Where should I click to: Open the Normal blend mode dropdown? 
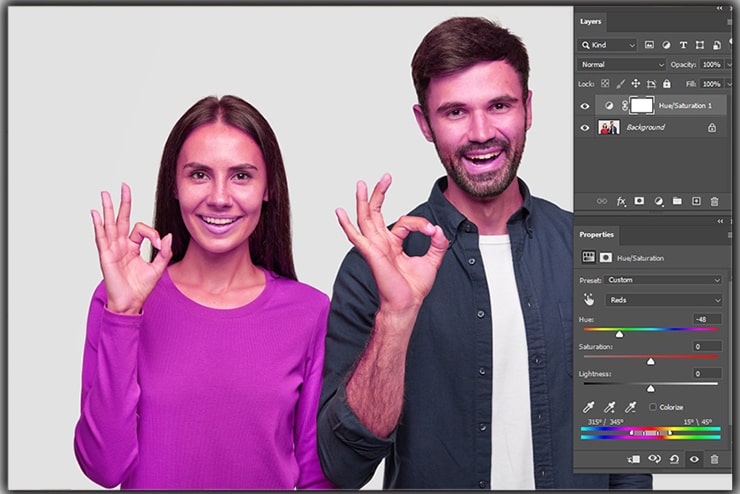(x=622, y=64)
